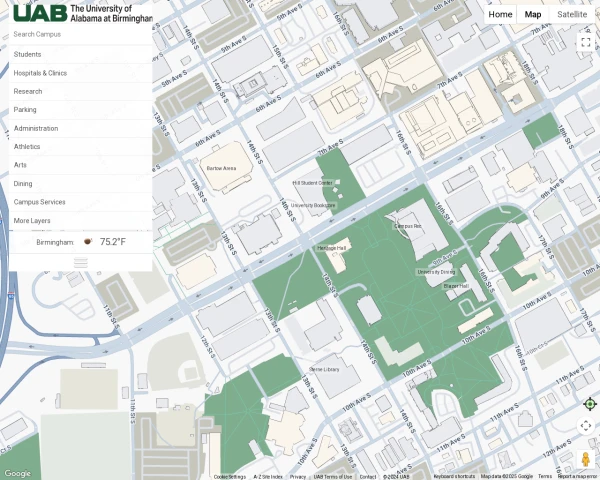The image size is (600, 480).
Task: Select the Hill Student Center label
Action: click(313, 183)
